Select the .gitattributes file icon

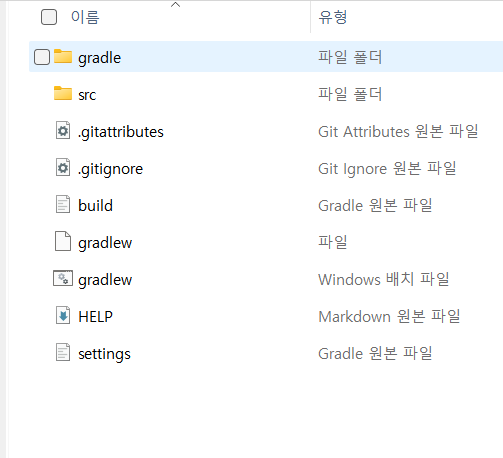[63, 130]
